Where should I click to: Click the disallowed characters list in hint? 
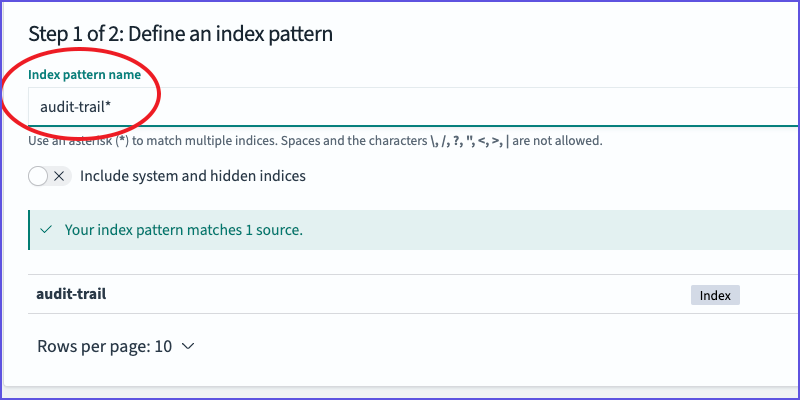click(x=470, y=141)
